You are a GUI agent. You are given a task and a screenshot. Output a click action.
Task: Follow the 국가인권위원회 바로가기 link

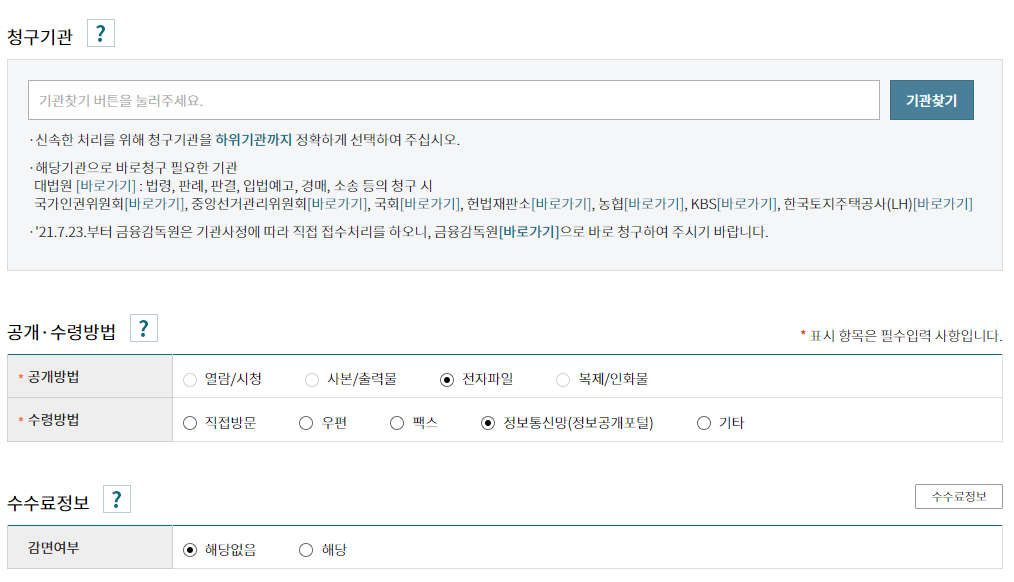[154, 204]
